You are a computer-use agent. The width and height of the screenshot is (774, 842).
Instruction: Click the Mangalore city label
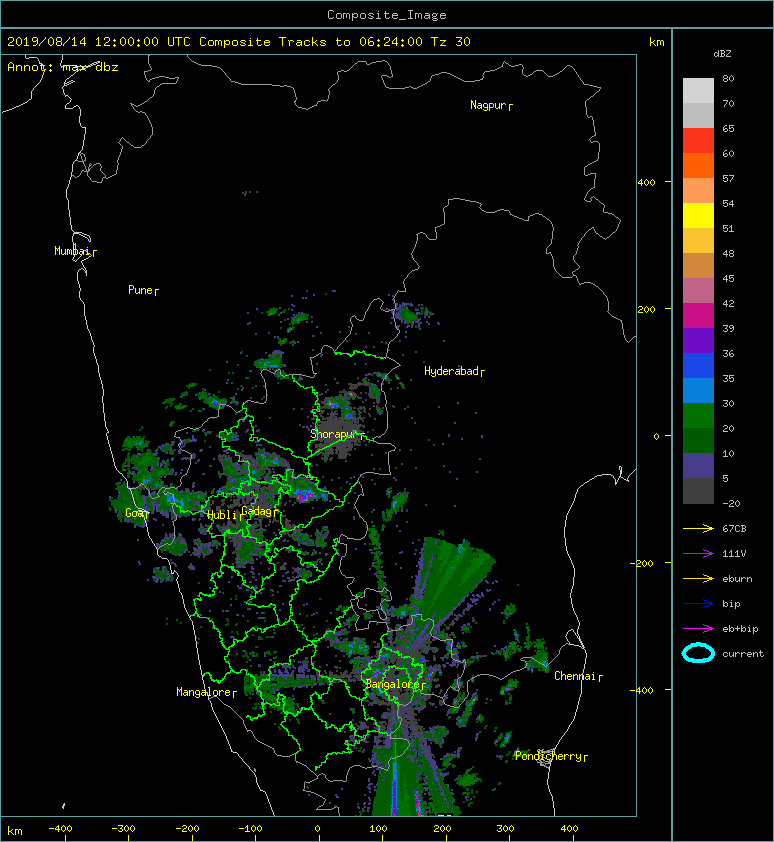(206, 692)
